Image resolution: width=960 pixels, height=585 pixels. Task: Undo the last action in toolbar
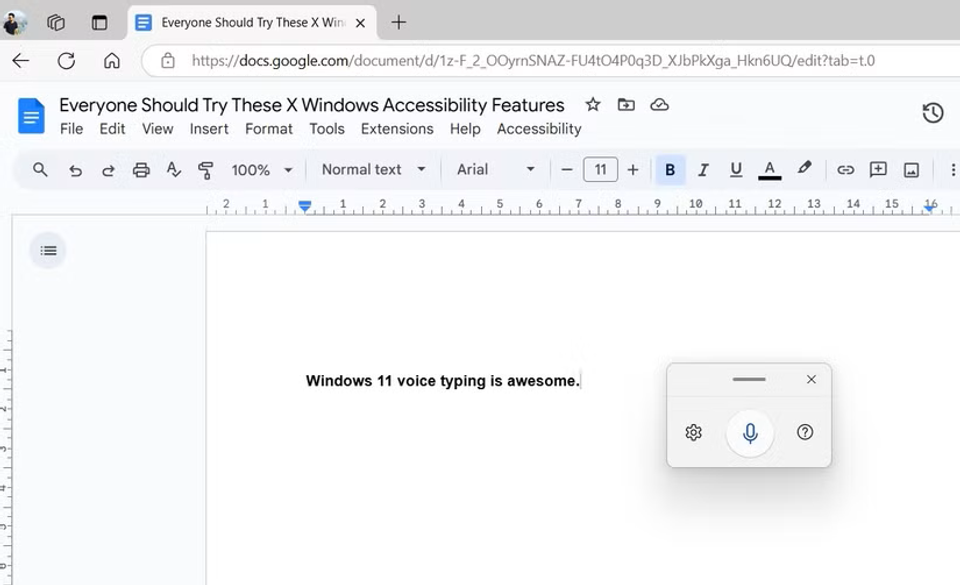(75, 170)
